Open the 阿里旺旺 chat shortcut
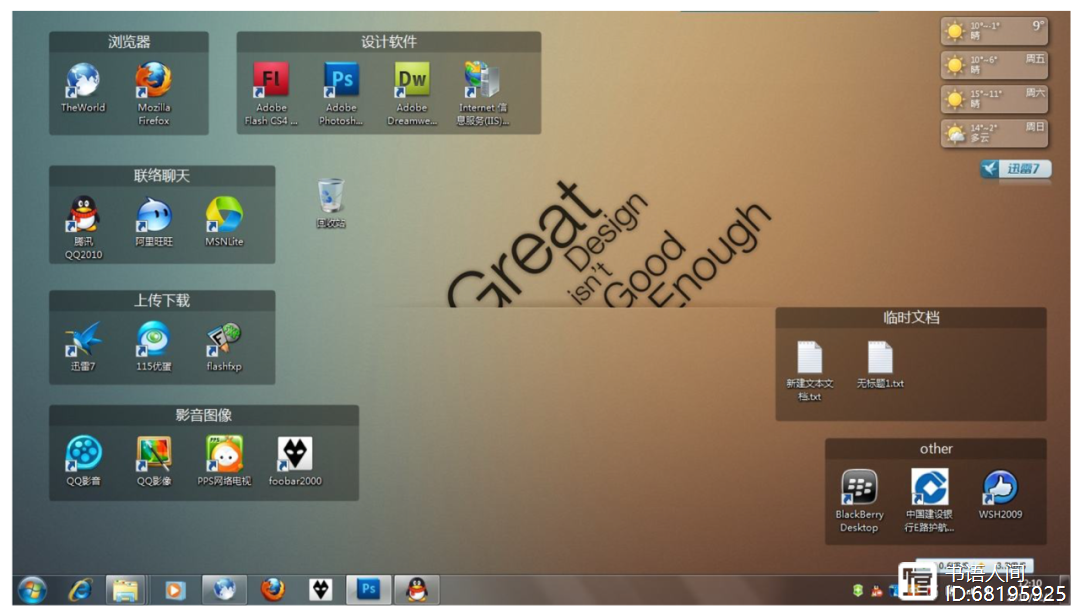The width and height of the screenshot is (1080, 614). pyautogui.click(x=154, y=215)
